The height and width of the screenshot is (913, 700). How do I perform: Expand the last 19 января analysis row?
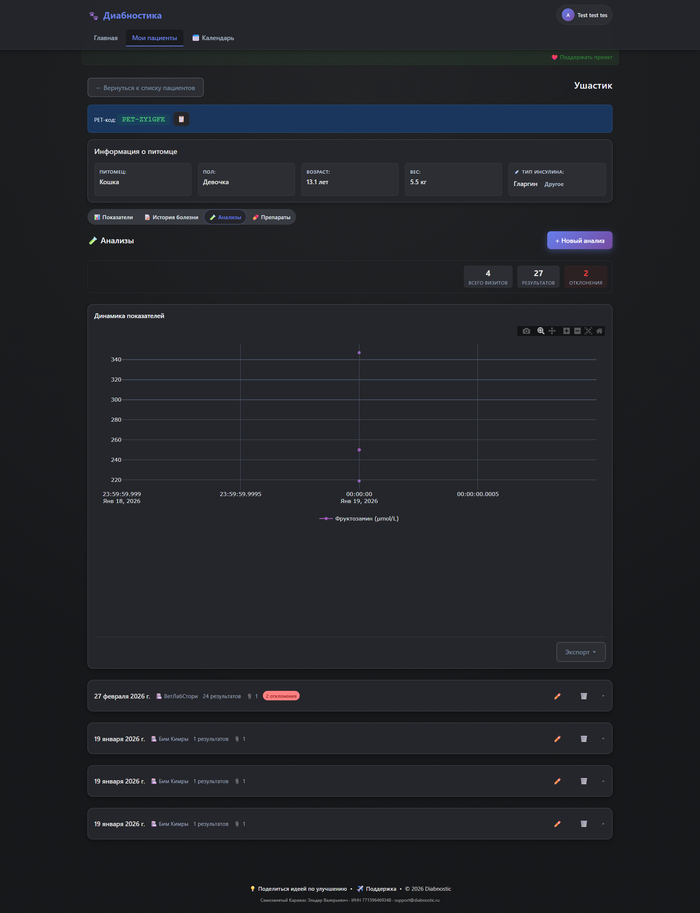point(603,824)
